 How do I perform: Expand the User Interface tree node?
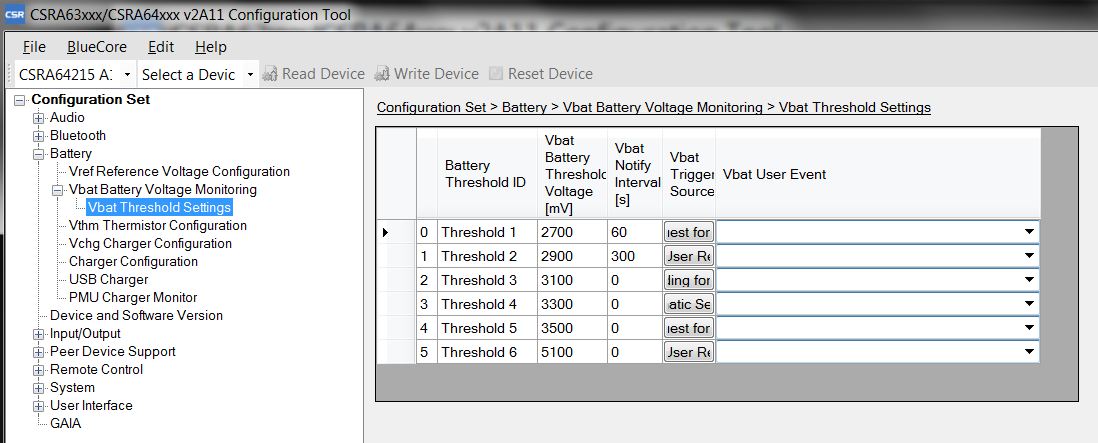39,406
